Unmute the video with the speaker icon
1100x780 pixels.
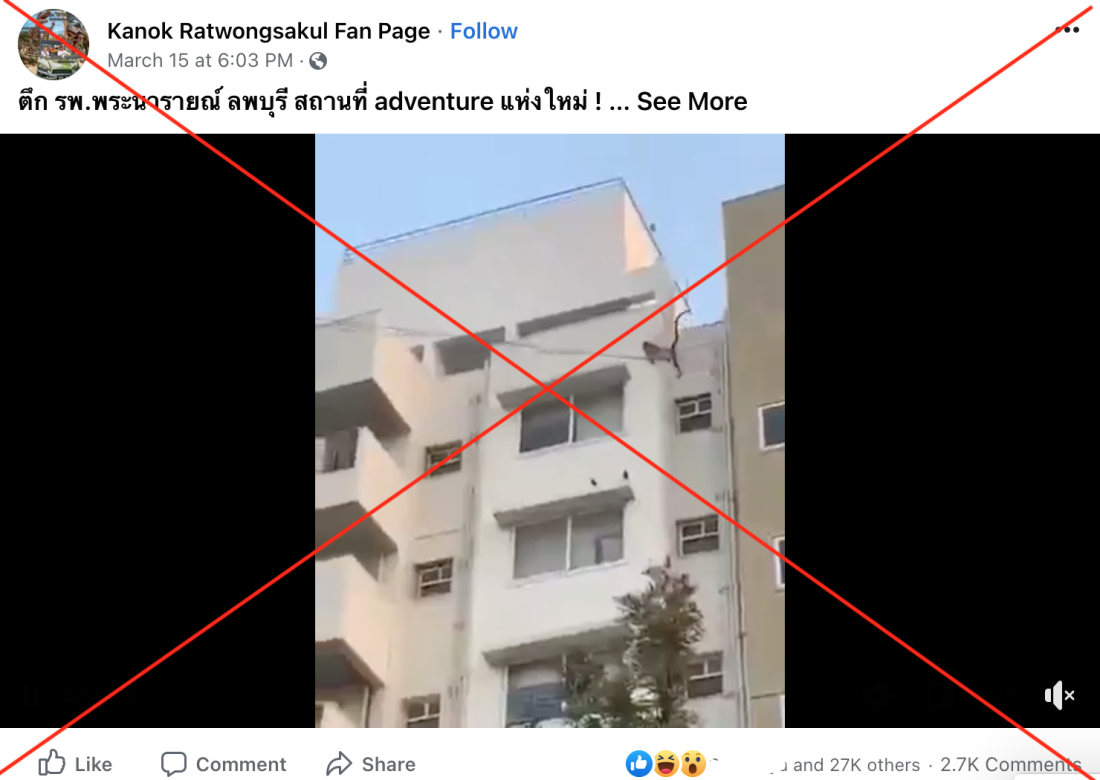click(1059, 695)
